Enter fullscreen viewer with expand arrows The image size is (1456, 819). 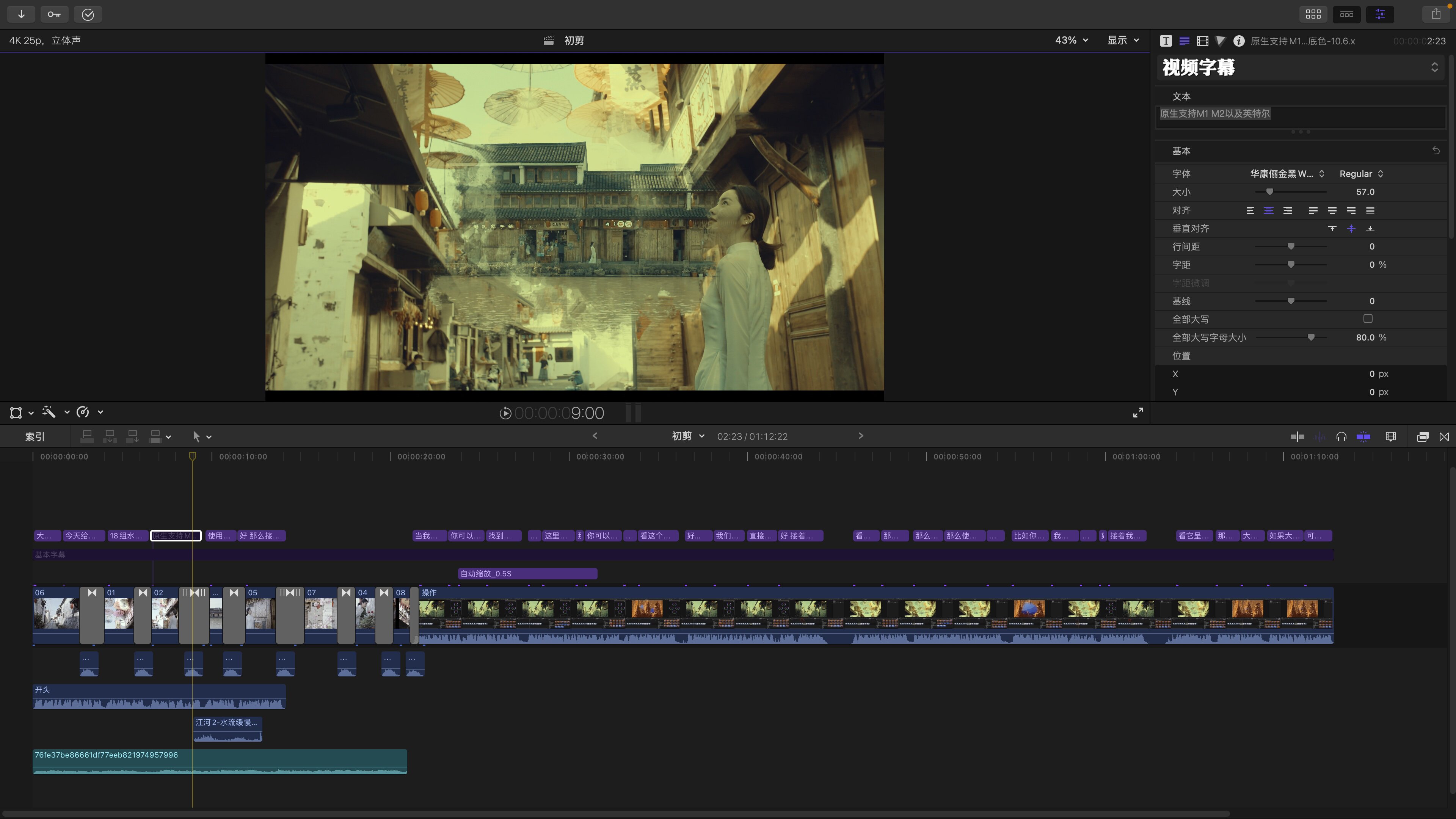pos(1138,413)
